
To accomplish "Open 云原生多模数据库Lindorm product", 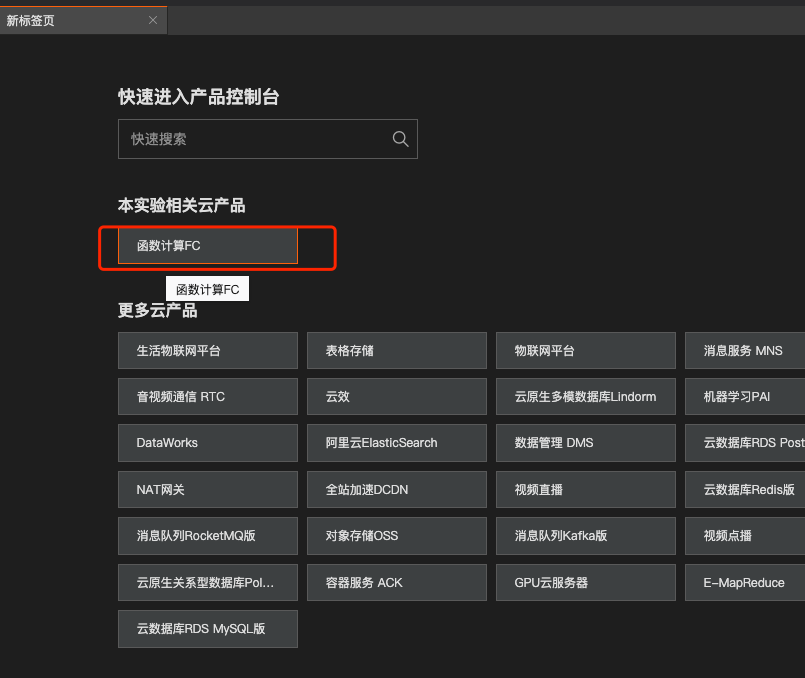I will point(586,397).
